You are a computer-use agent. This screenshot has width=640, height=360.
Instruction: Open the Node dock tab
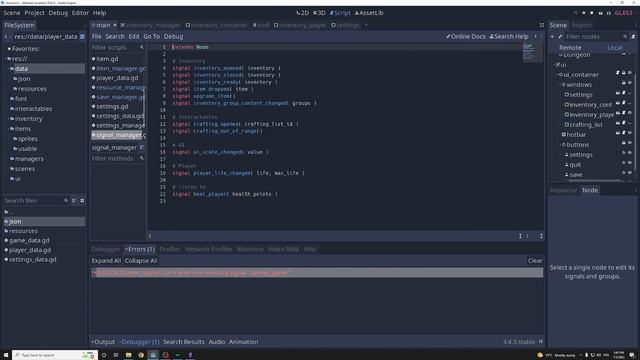[590, 190]
